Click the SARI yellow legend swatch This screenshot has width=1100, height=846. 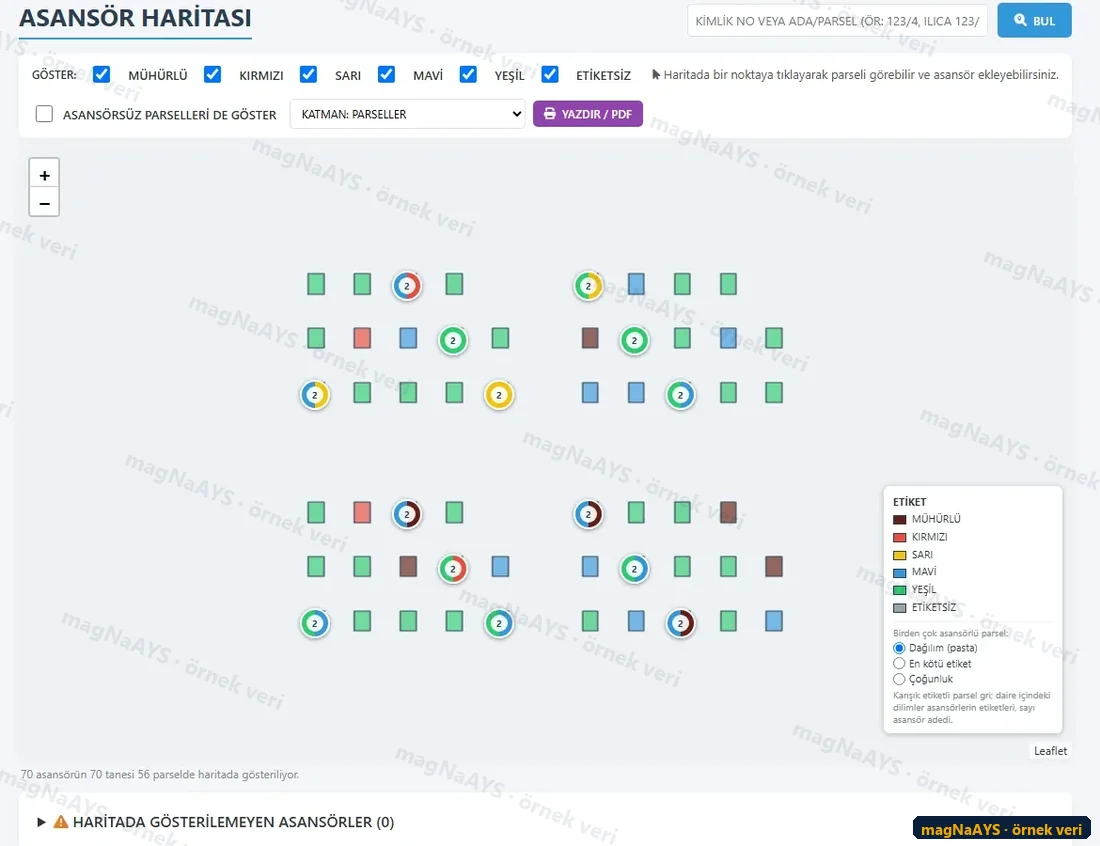(x=899, y=555)
